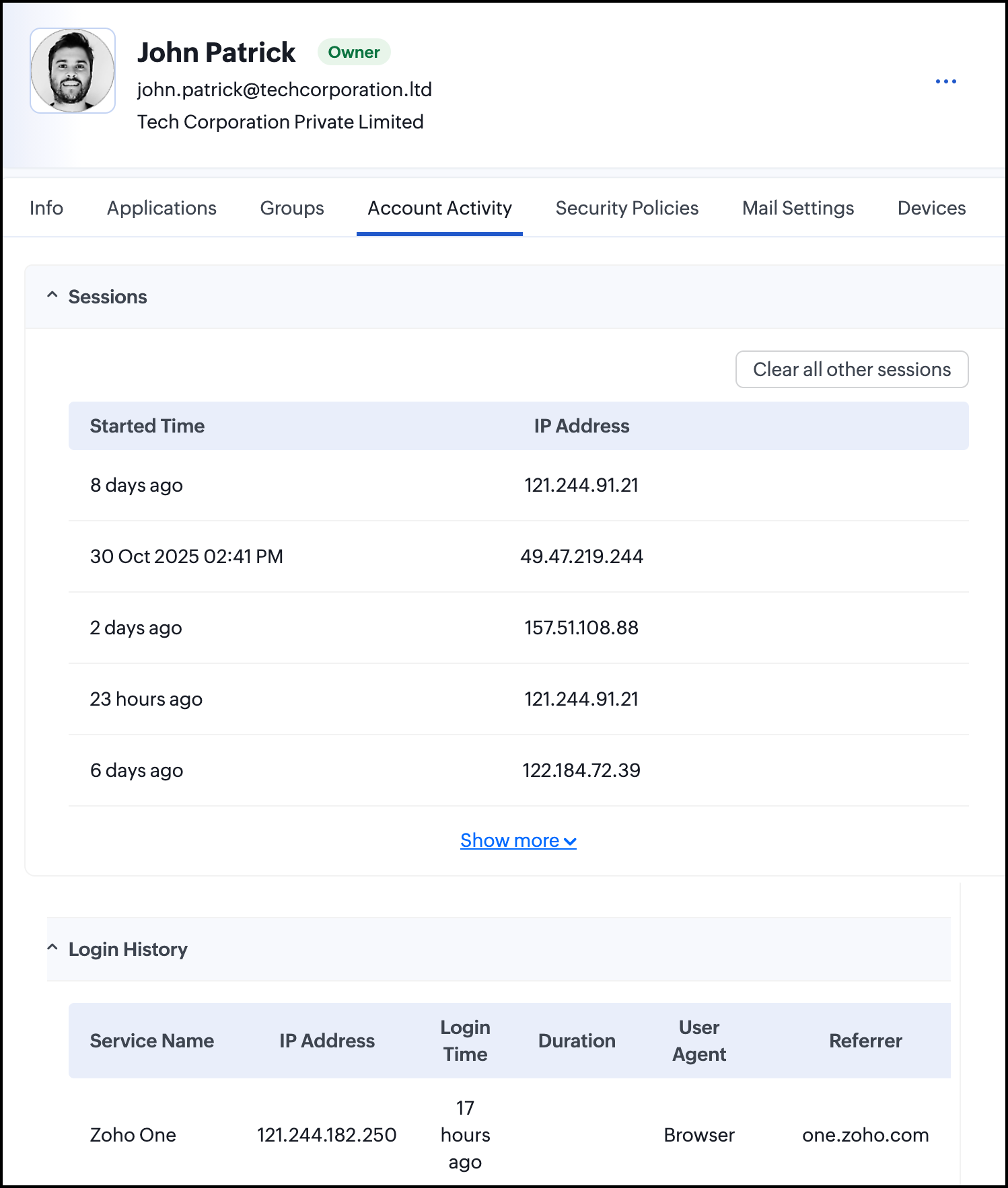
Task: Open the Applications tab
Action: pos(161,208)
